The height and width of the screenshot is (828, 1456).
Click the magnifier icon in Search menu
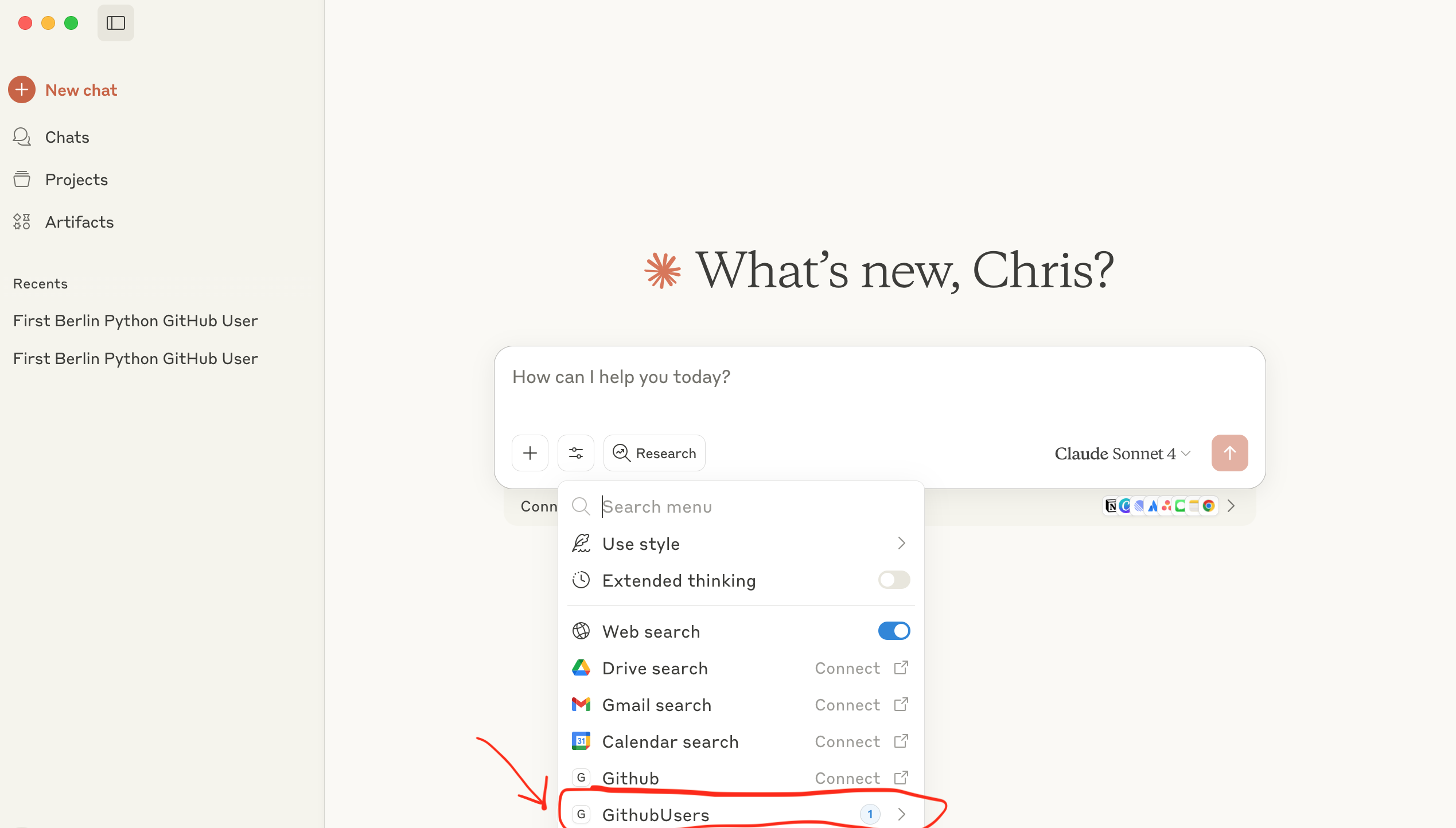[581, 506]
